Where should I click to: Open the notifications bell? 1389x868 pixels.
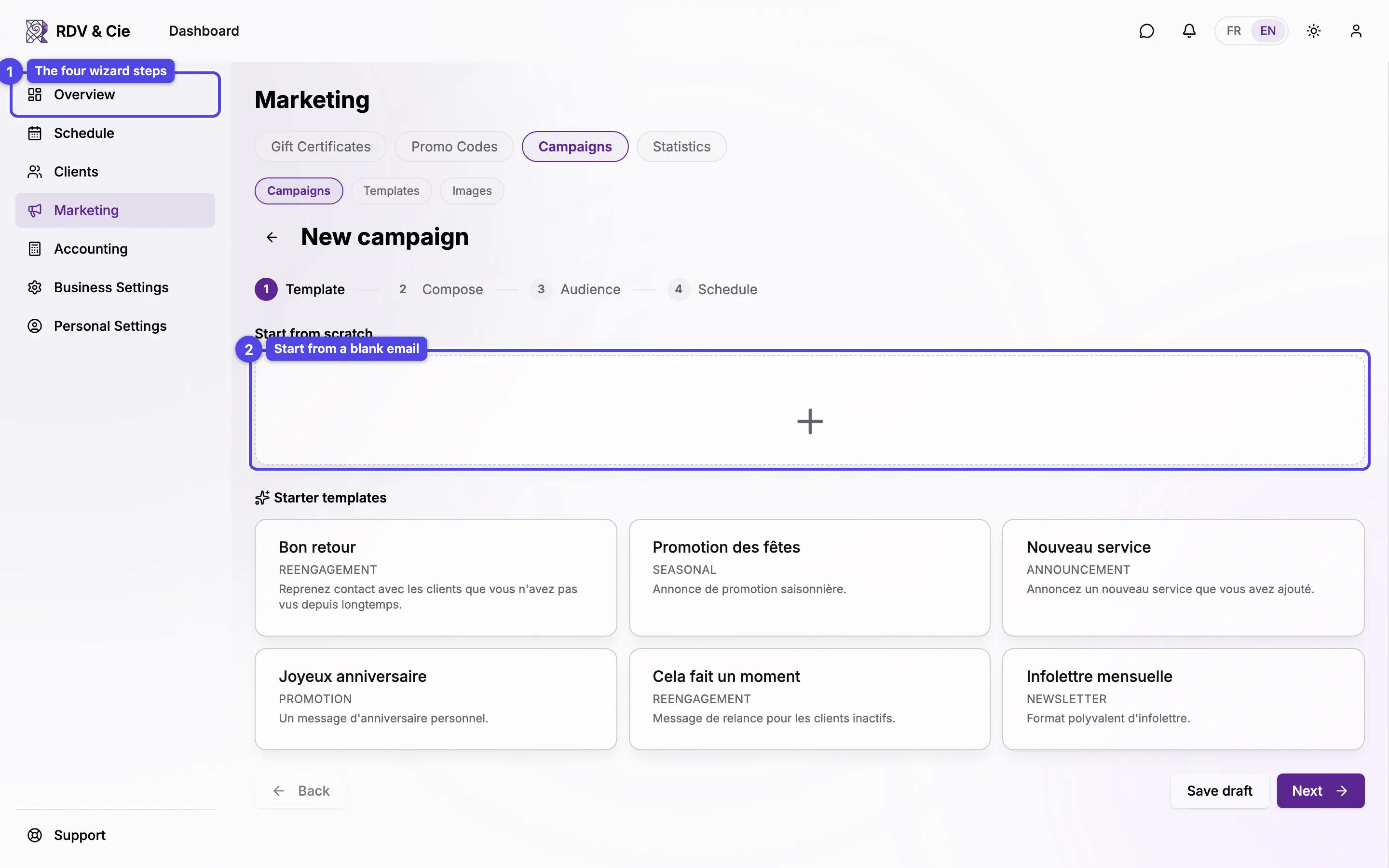[x=1189, y=31]
